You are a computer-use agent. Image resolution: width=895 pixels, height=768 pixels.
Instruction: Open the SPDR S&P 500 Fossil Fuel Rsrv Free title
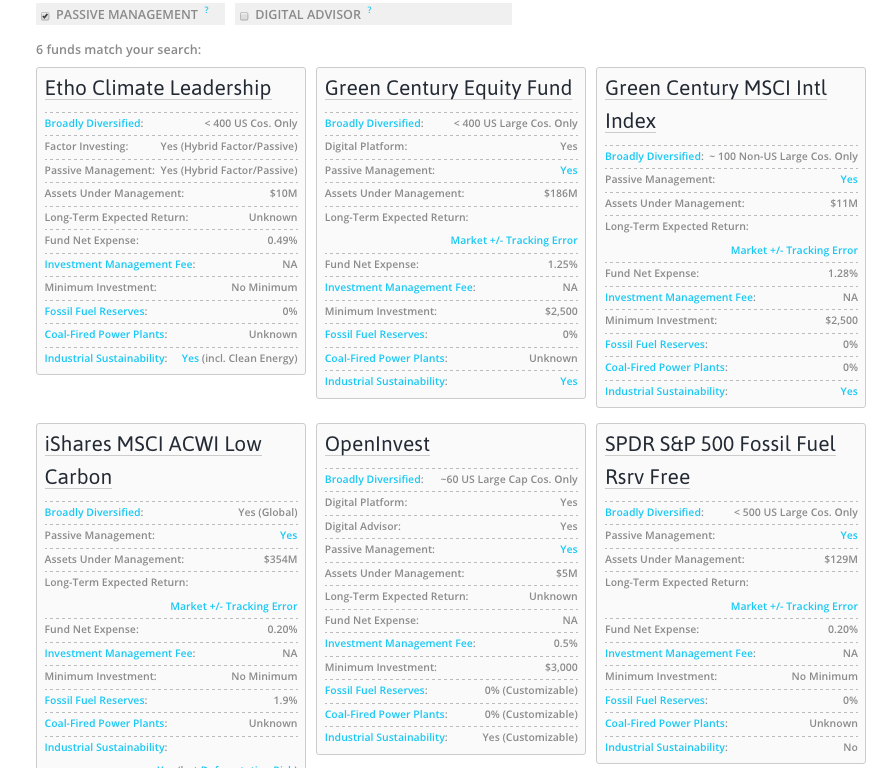[x=720, y=460]
